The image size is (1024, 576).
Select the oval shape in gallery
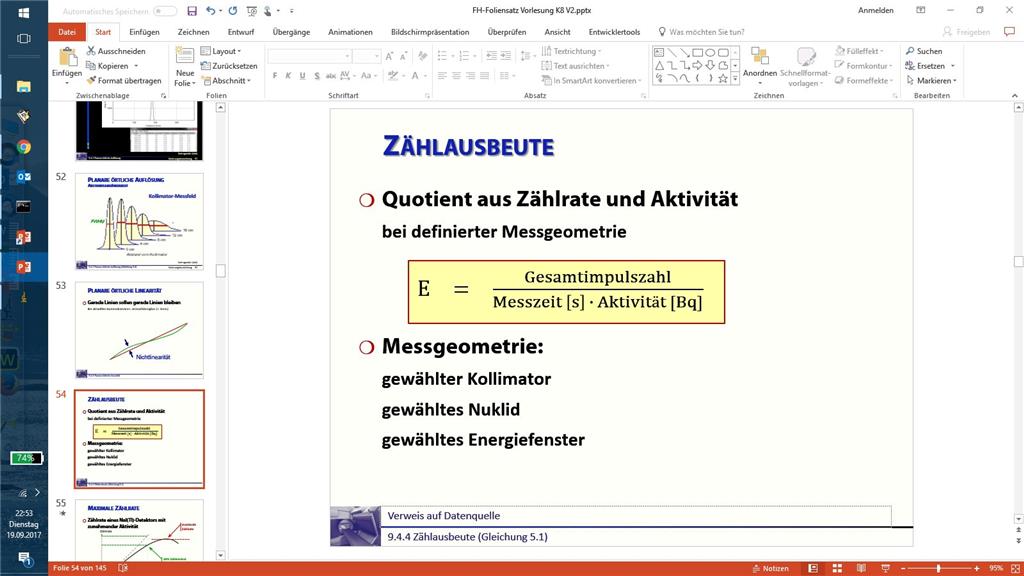(710, 52)
